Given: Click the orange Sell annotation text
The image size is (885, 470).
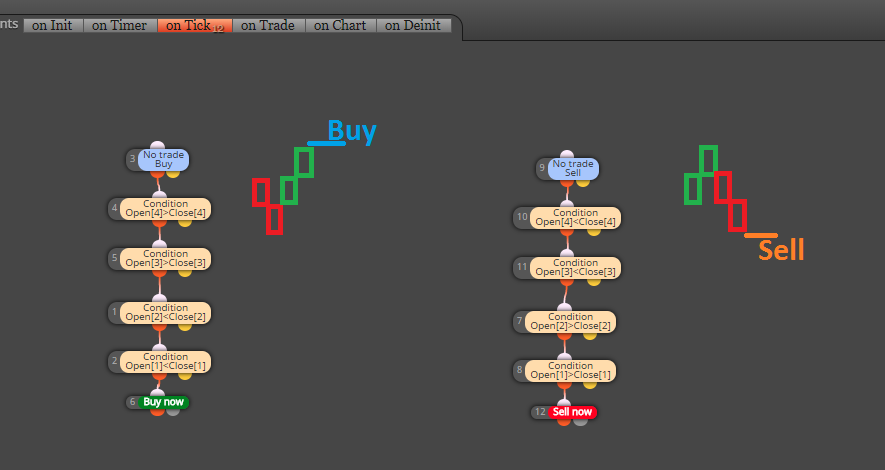Looking at the screenshot, I should pyautogui.click(x=781, y=250).
